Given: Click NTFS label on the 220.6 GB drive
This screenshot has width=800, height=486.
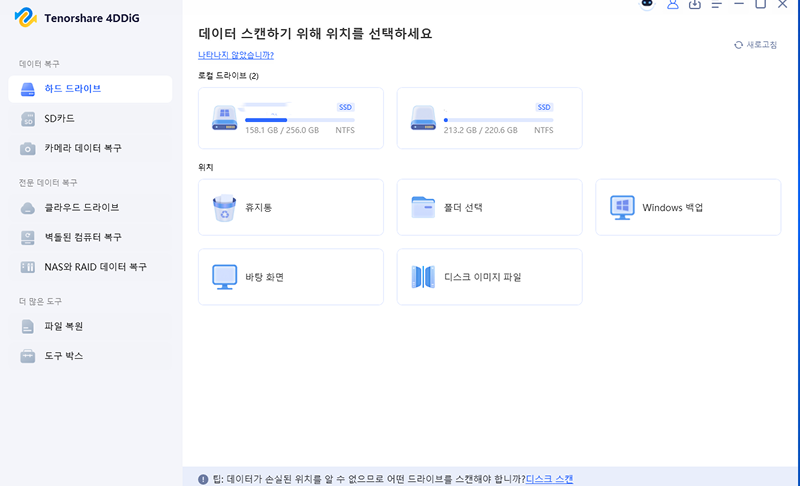Looking at the screenshot, I should 543,130.
